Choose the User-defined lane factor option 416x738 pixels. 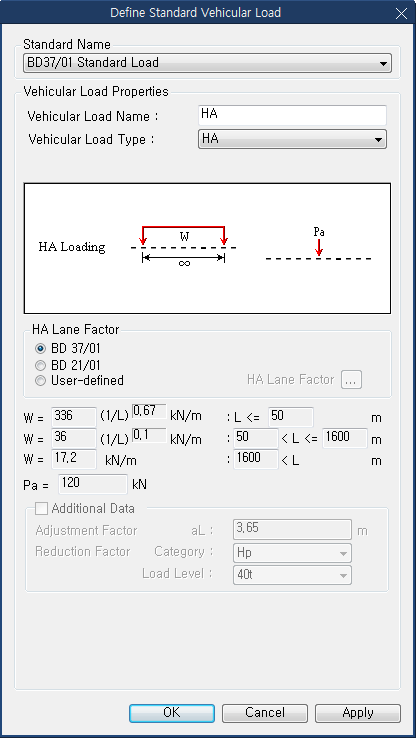[x=40, y=381]
